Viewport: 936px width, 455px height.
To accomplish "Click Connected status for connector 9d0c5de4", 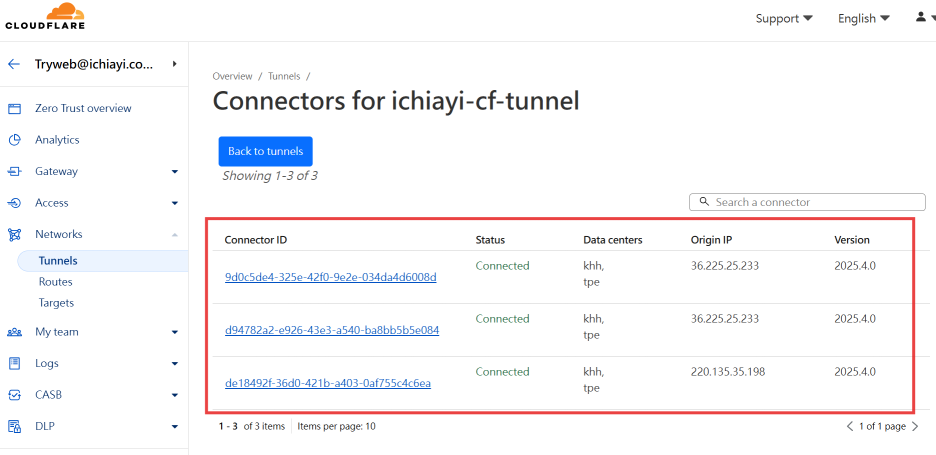I will pos(503,266).
